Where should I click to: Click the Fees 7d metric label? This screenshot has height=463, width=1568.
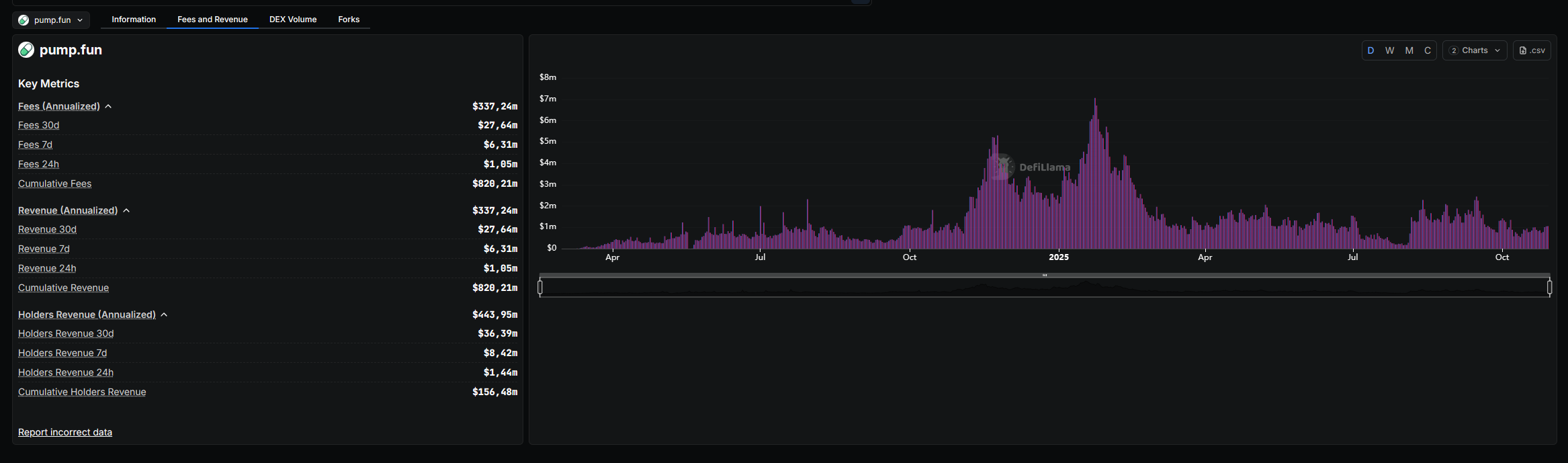[35, 144]
